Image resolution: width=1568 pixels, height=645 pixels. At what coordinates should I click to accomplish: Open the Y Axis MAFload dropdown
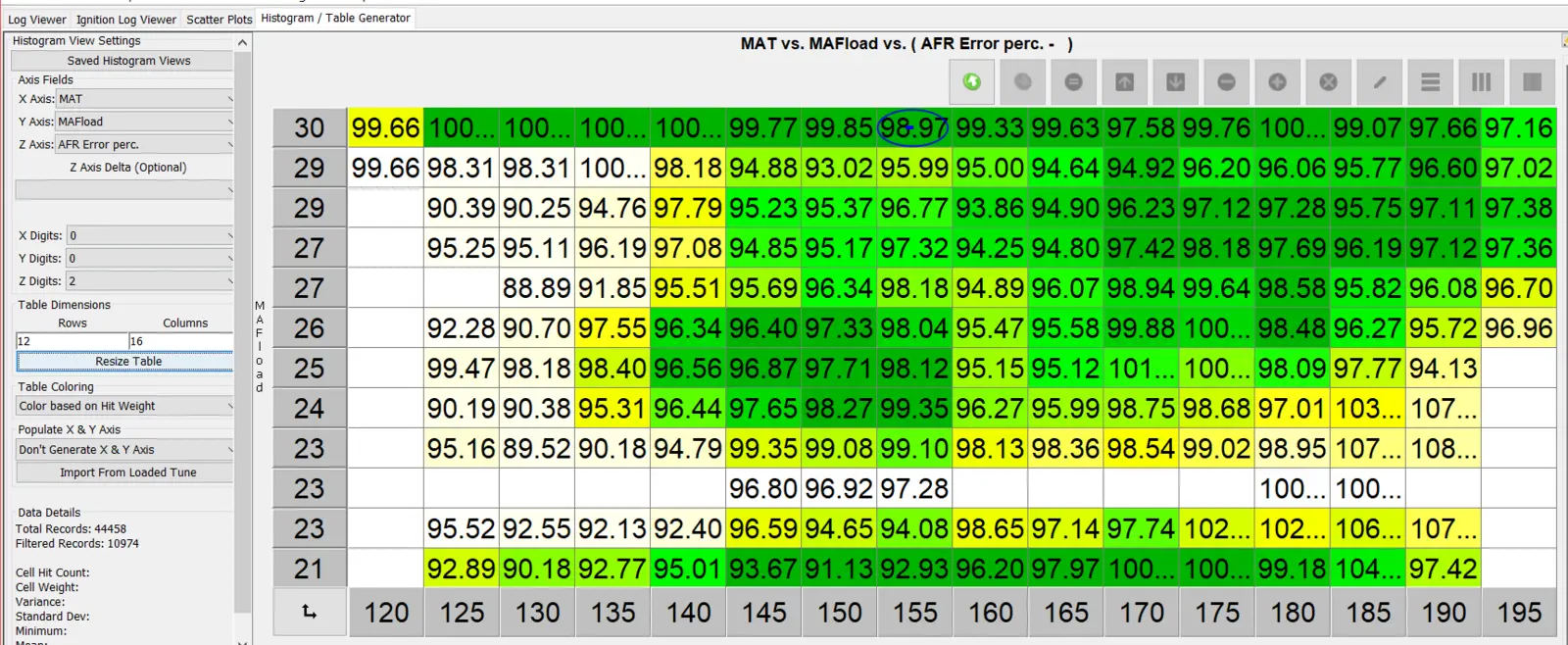[x=145, y=122]
